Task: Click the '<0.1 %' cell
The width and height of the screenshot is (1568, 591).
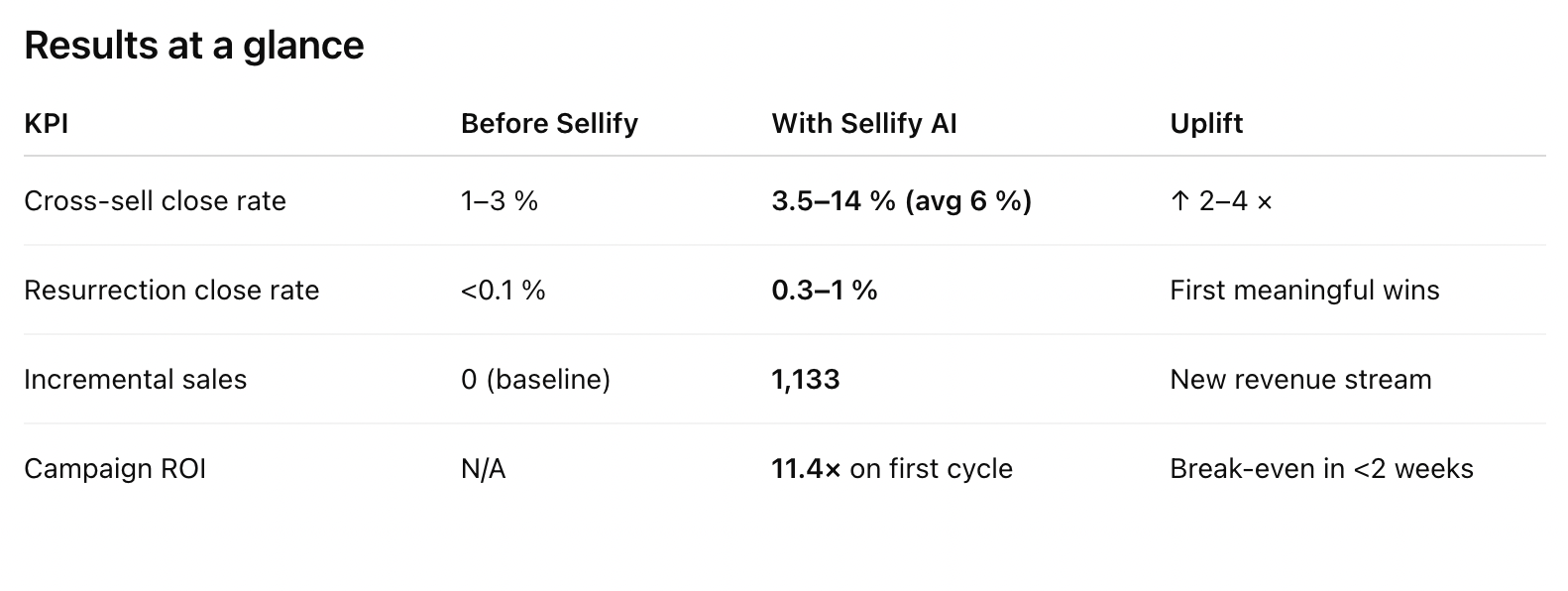Action: 504,291
